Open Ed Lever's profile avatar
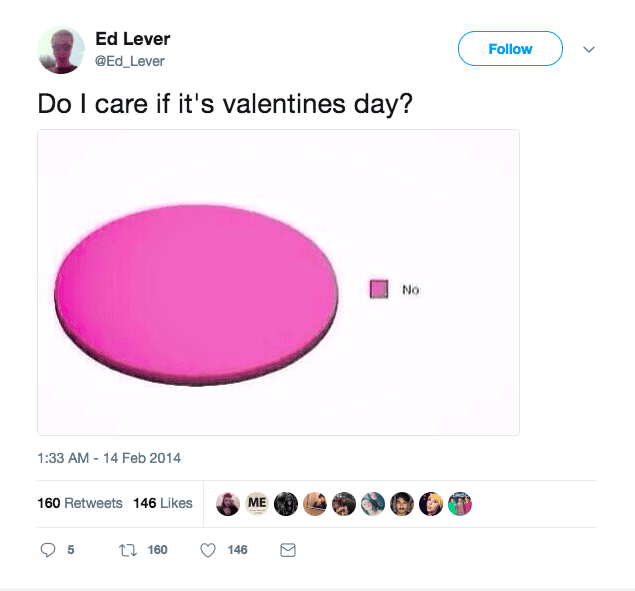 click(x=61, y=50)
